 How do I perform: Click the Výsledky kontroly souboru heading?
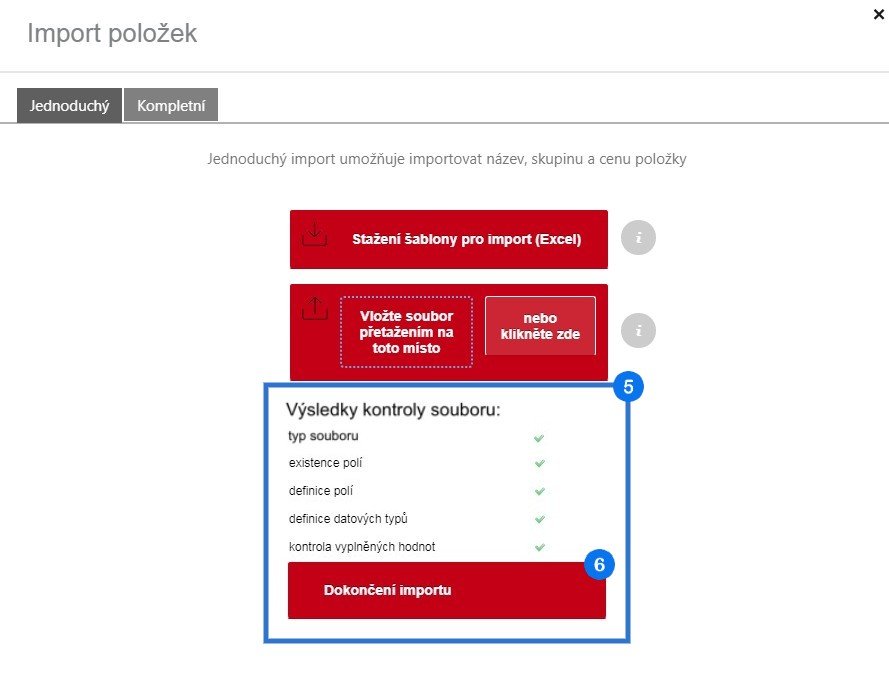(393, 410)
